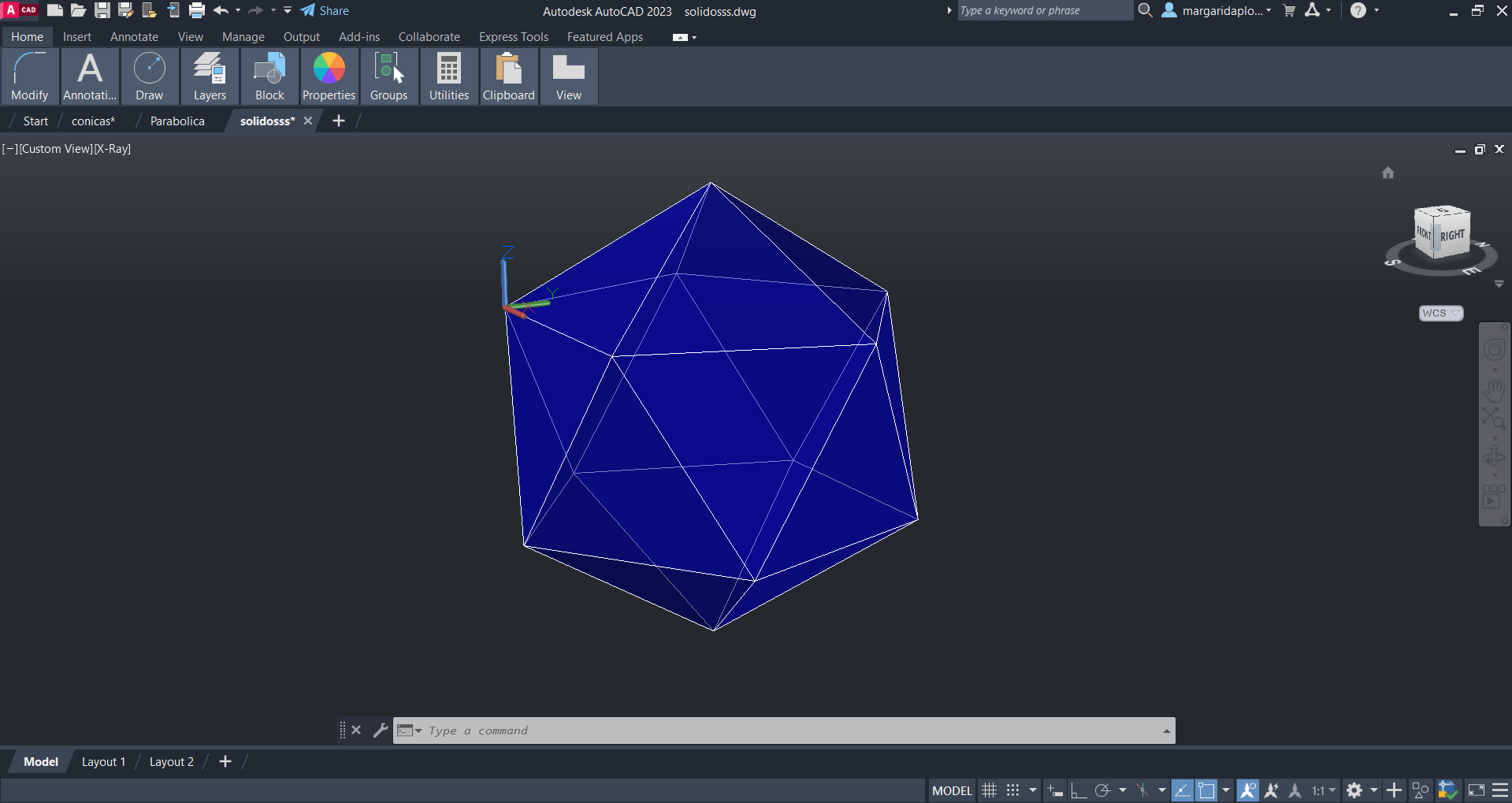Click the Save icon in quick access toolbar
The width and height of the screenshot is (1512, 803).
[x=102, y=10]
